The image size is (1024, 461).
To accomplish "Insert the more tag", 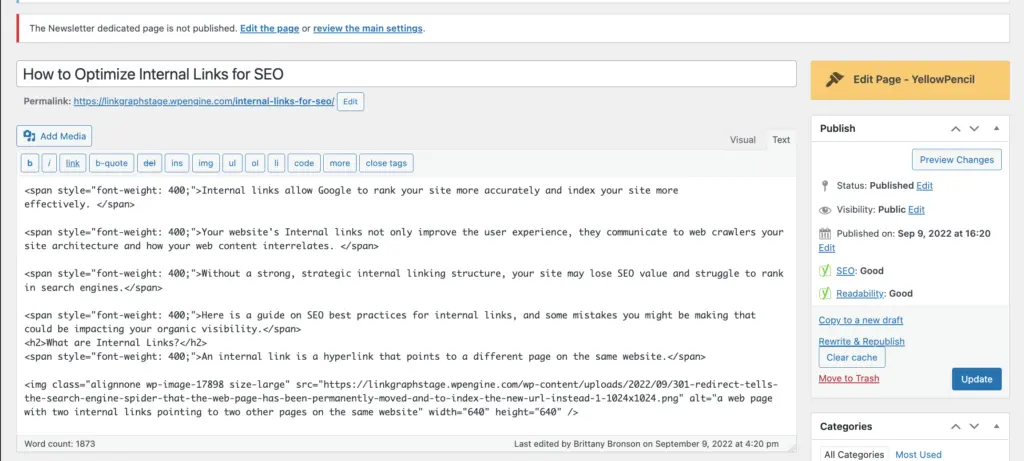I will tap(340, 163).
